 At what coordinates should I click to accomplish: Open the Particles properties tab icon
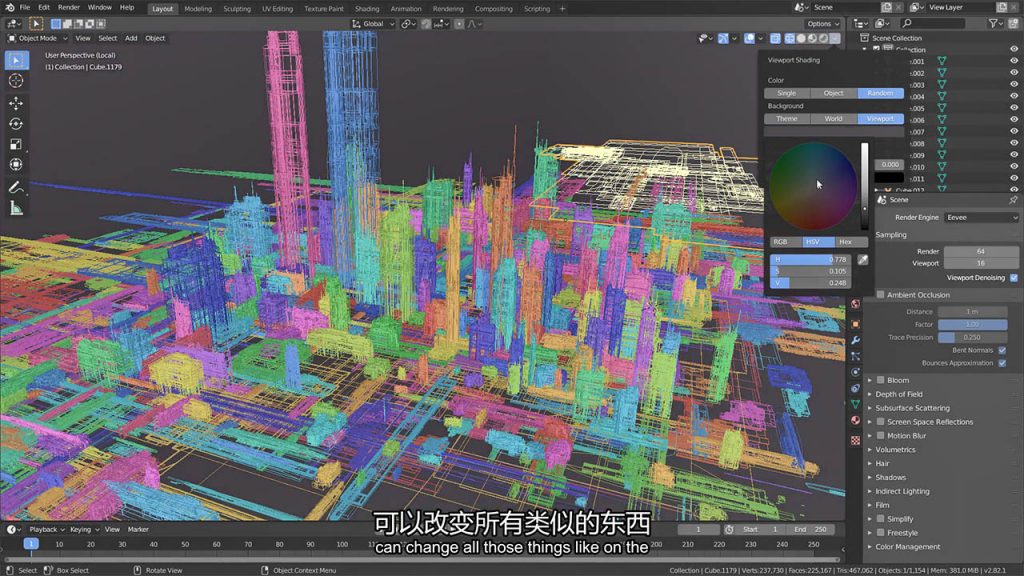pos(856,357)
